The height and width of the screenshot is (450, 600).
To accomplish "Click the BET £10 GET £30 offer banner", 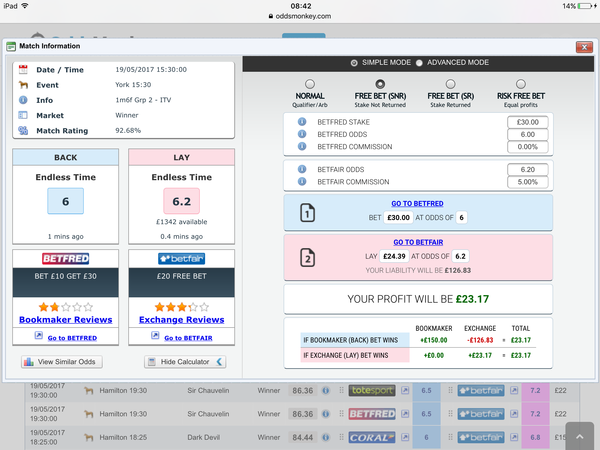I will tap(65, 282).
